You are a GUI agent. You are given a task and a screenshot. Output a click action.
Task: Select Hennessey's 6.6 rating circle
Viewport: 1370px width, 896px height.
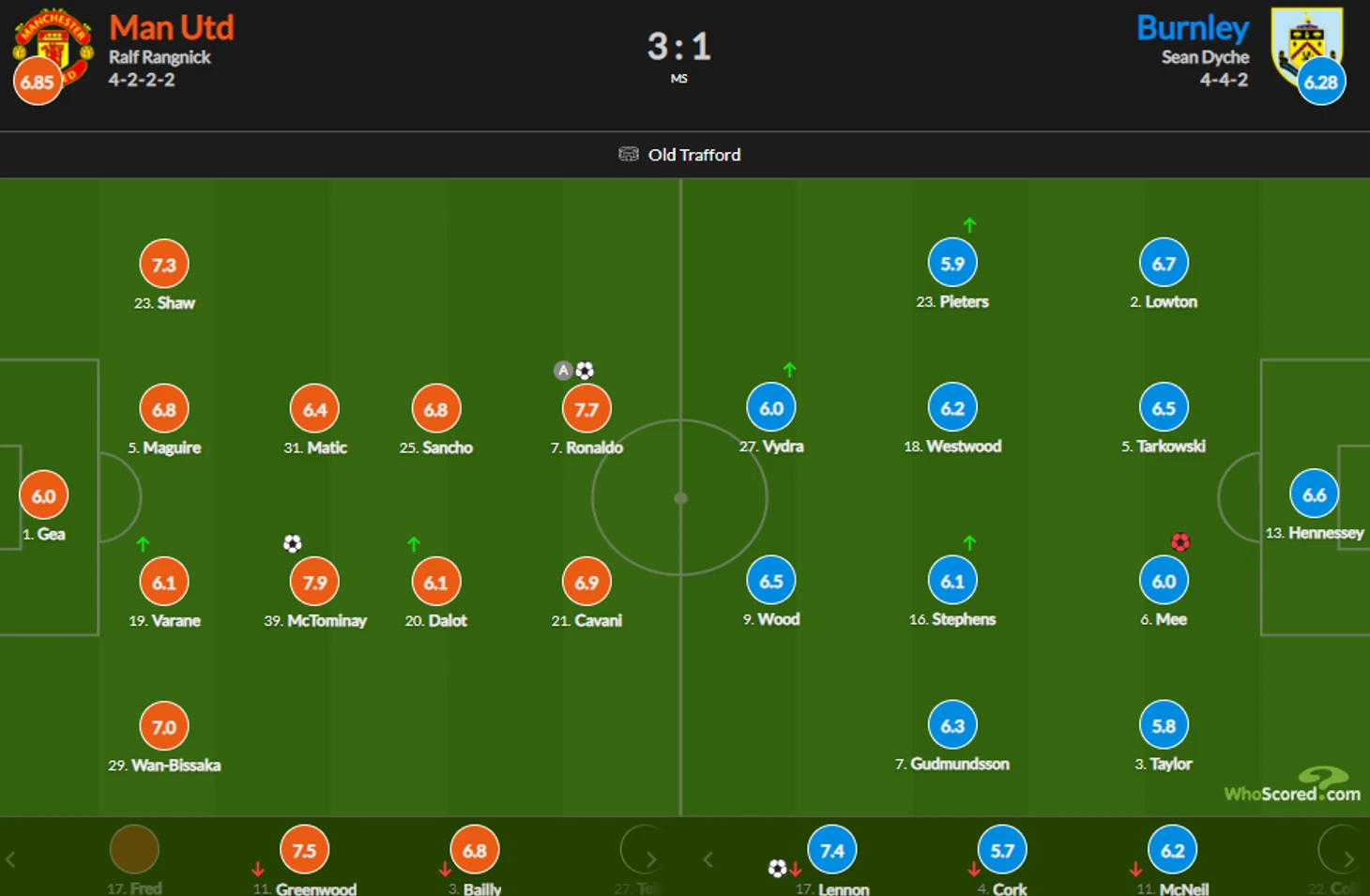pos(1314,494)
